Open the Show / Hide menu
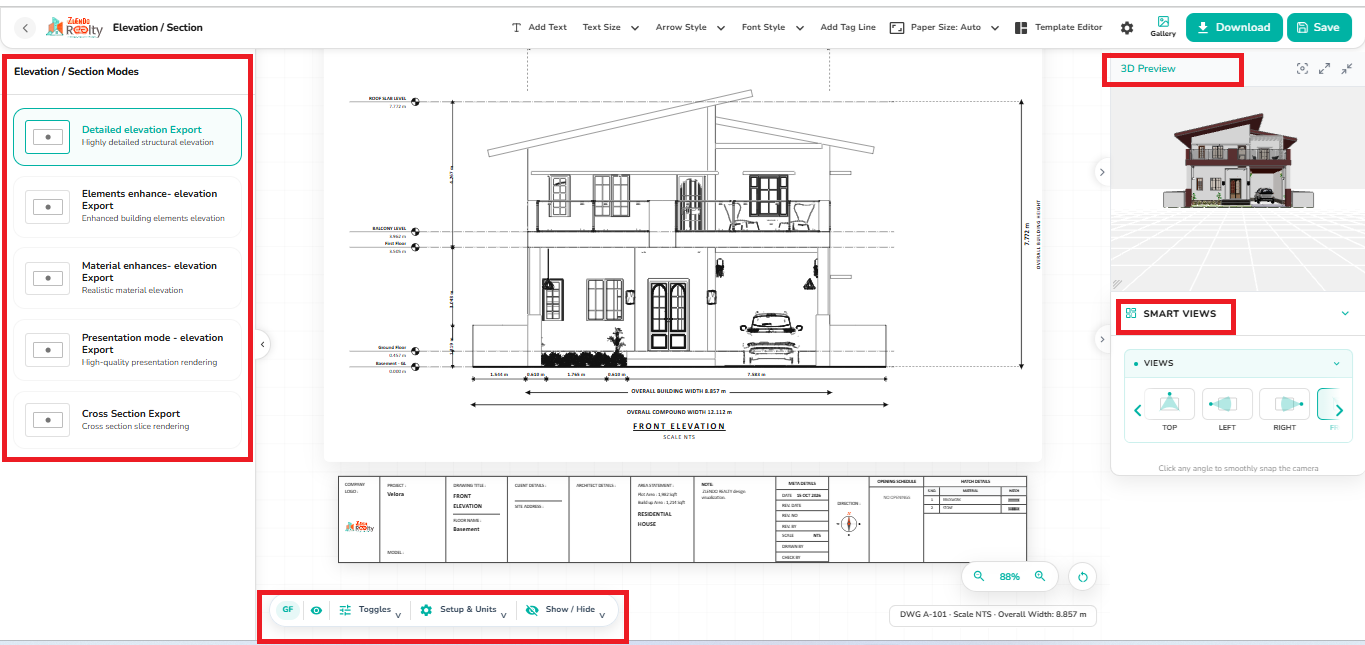The image size is (1365, 645). (566, 610)
